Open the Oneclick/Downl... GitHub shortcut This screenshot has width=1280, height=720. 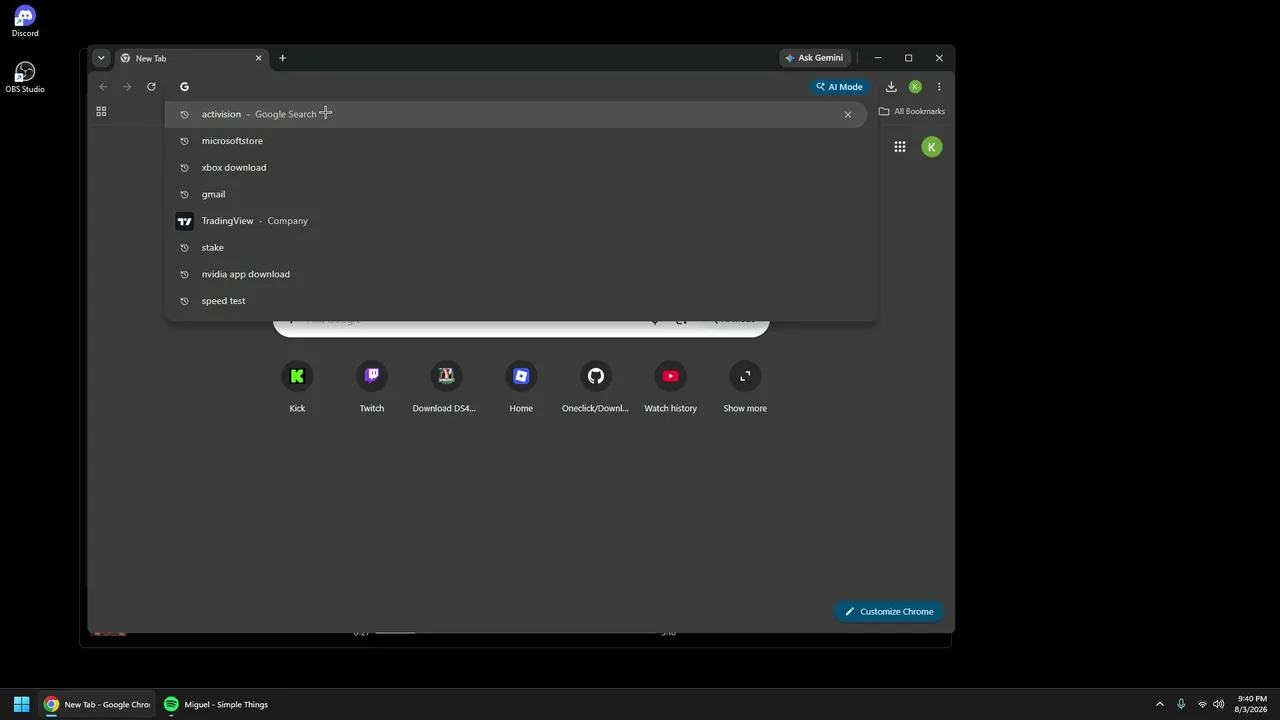pyautogui.click(x=596, y=387)
